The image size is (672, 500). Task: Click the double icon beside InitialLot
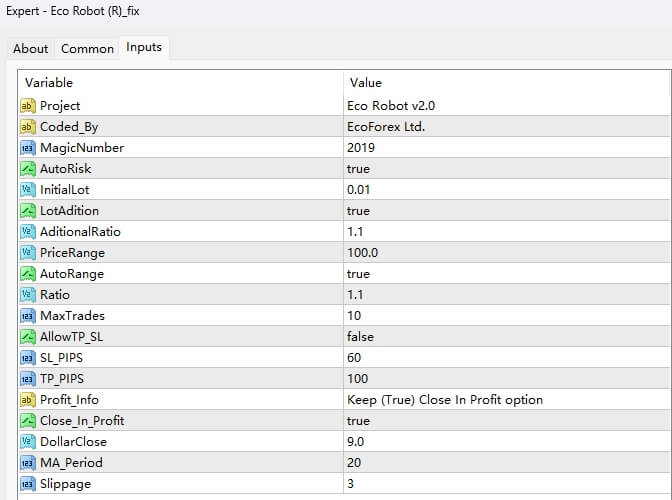(28, 189)
